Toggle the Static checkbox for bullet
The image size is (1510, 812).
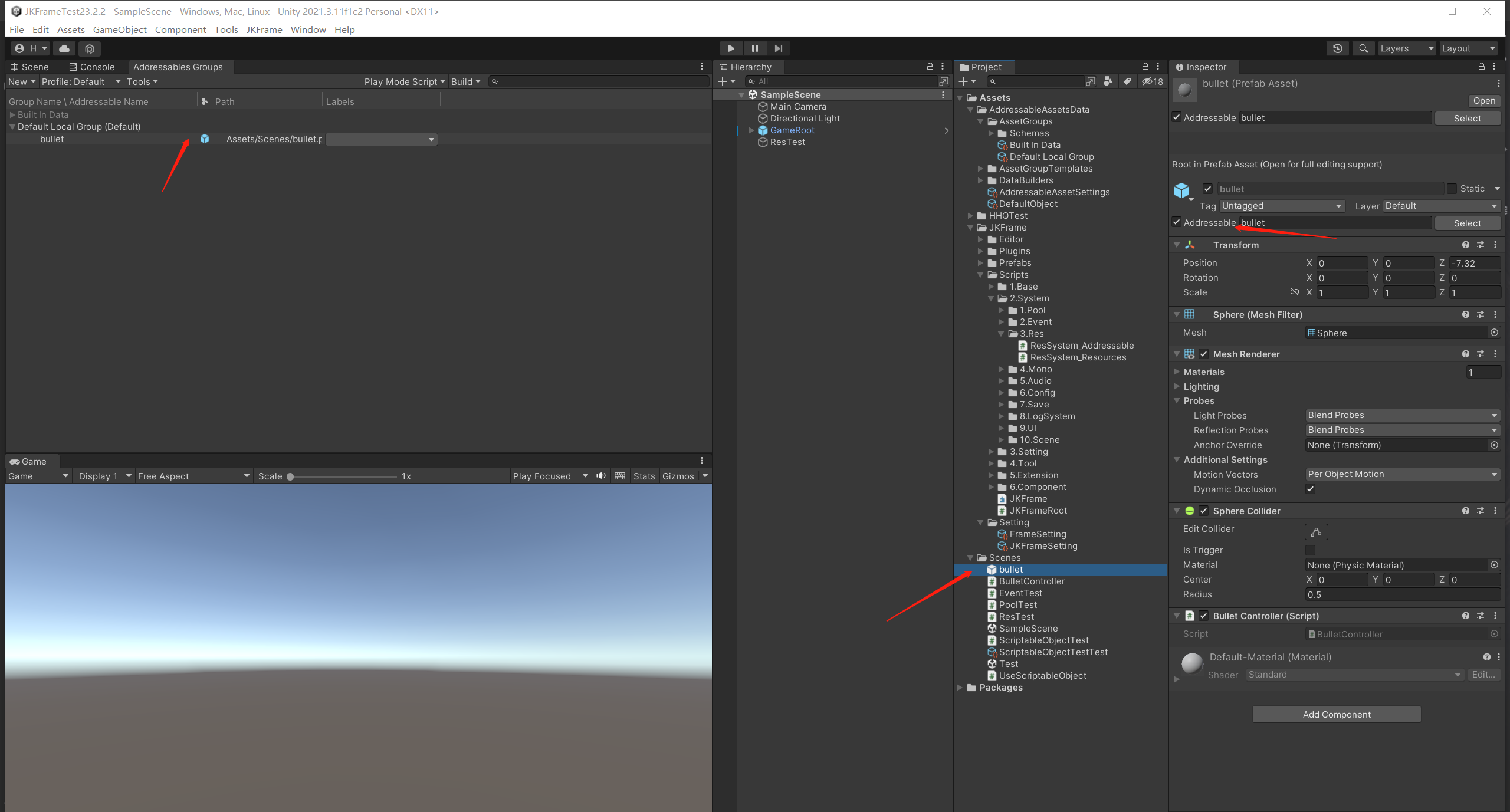pyautogui.click(x=1452, y=189)
